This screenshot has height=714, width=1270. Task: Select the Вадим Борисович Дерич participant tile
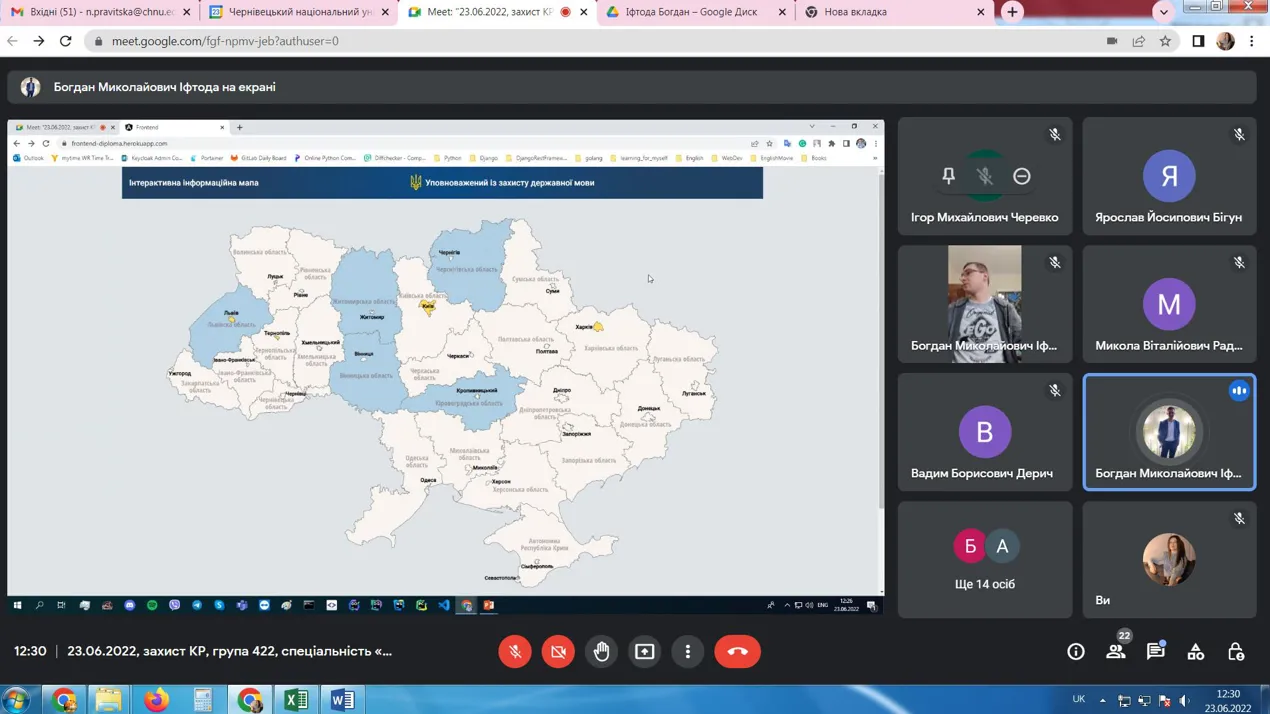985,432
